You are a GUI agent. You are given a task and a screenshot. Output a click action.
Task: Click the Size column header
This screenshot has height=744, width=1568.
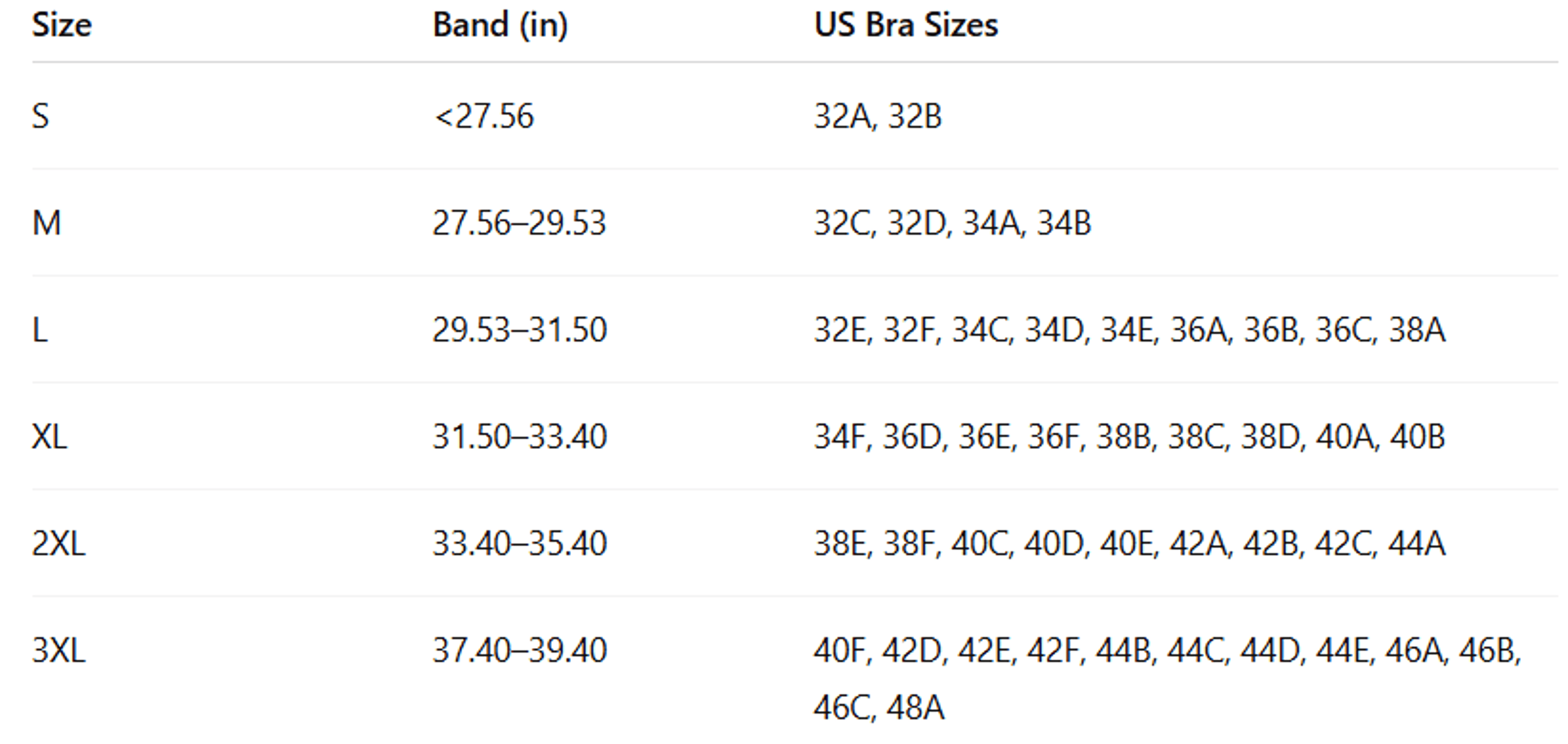(x=62, y=26)
